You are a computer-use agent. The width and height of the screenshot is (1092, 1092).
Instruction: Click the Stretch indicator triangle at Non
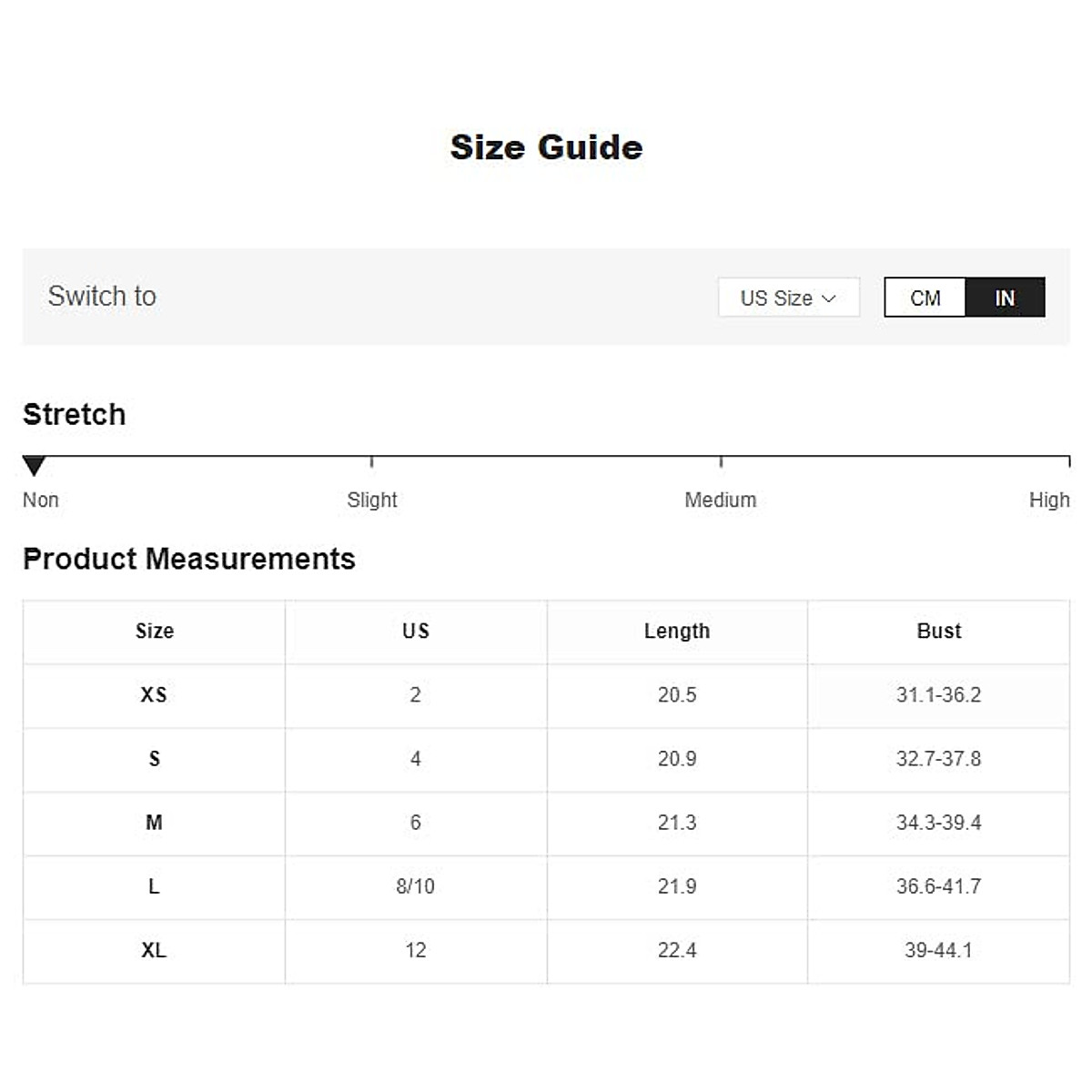[x=35, y=466]
